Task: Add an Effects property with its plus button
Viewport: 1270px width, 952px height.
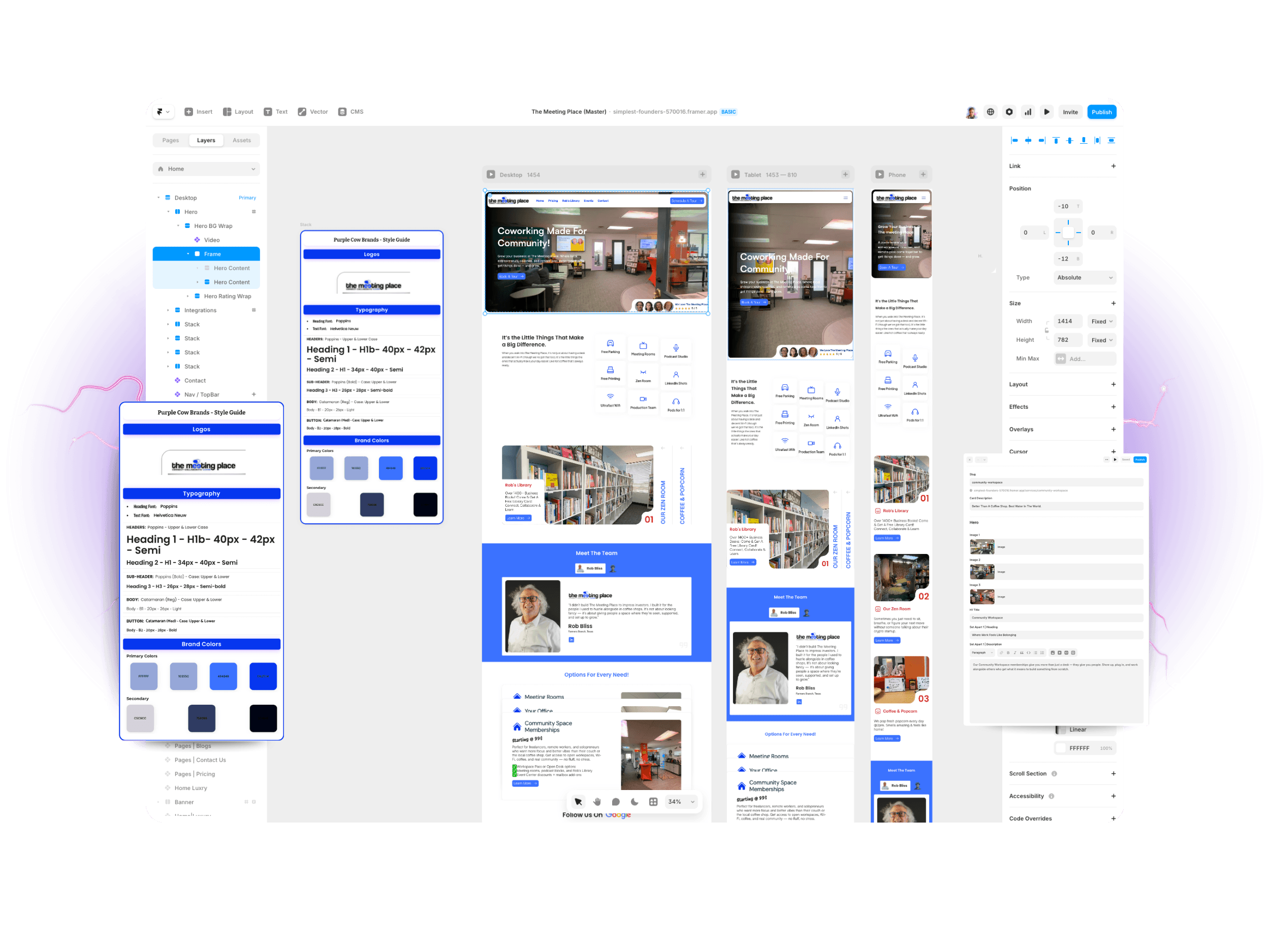Action: click(1113, 407)
